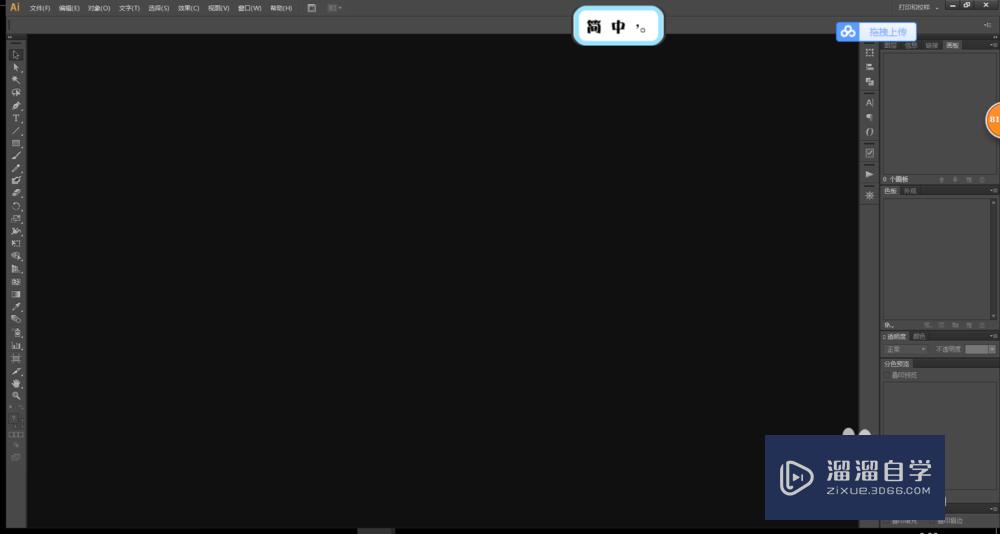Toggle the 中 language mode on IME bar
This screenshot has height=534, width=1000.
tap(618, 27)
